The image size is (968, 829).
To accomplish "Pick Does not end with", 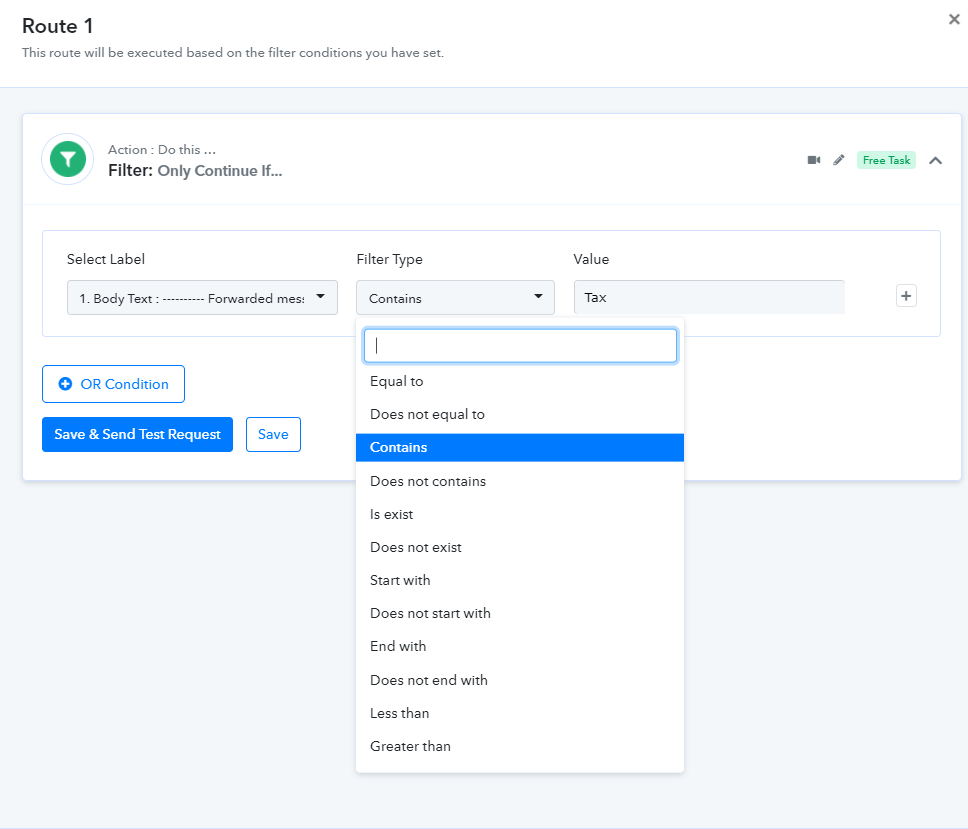I will pyautogui.click(x=520, y=680).
